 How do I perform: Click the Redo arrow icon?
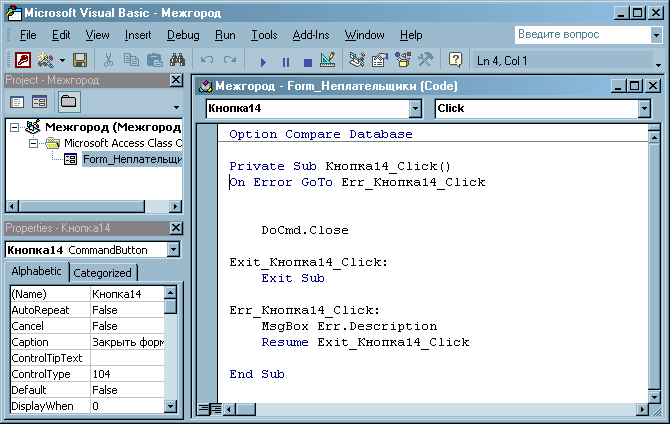point(230,60)
